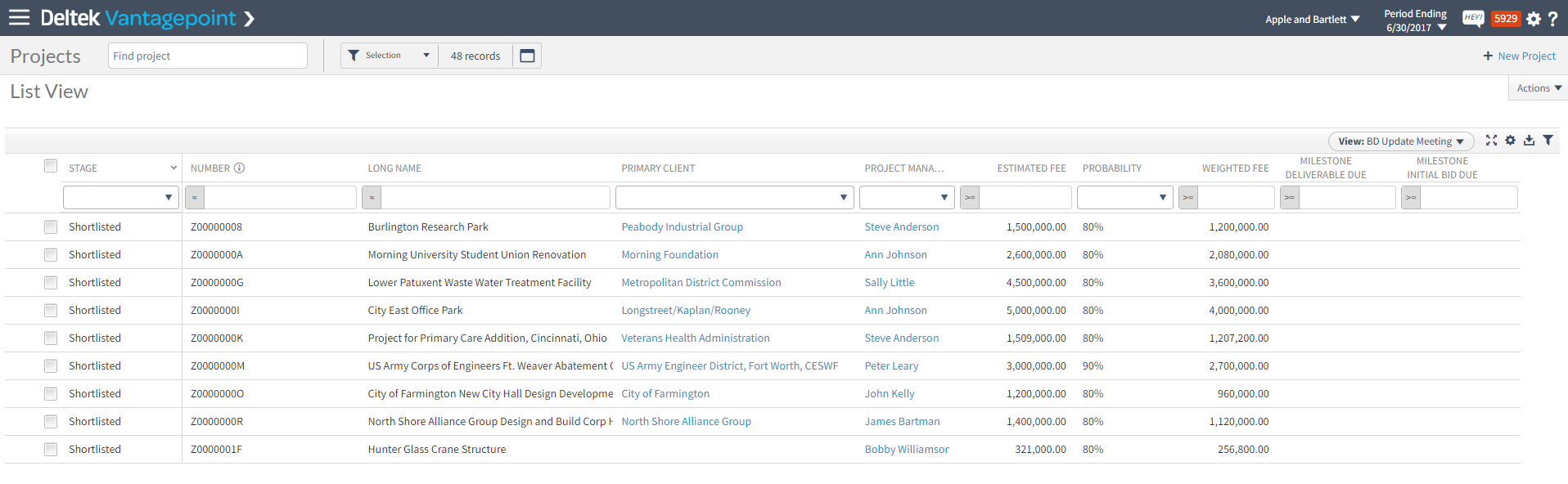Check the City East Office Park row
This screenshot has width=1568, height=484.
pos(51,310)
